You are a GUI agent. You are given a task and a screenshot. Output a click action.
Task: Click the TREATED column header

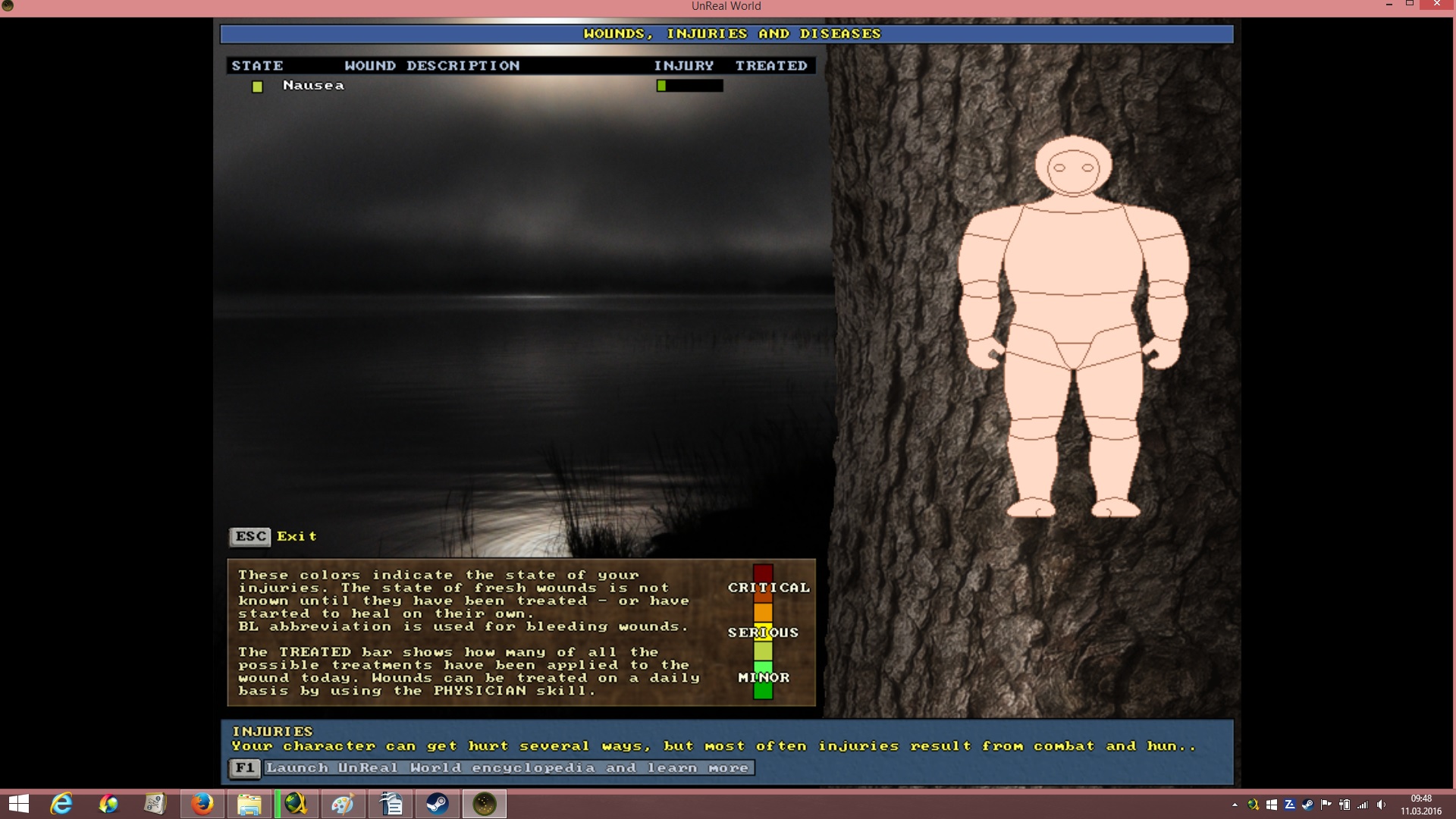point(771,66)
